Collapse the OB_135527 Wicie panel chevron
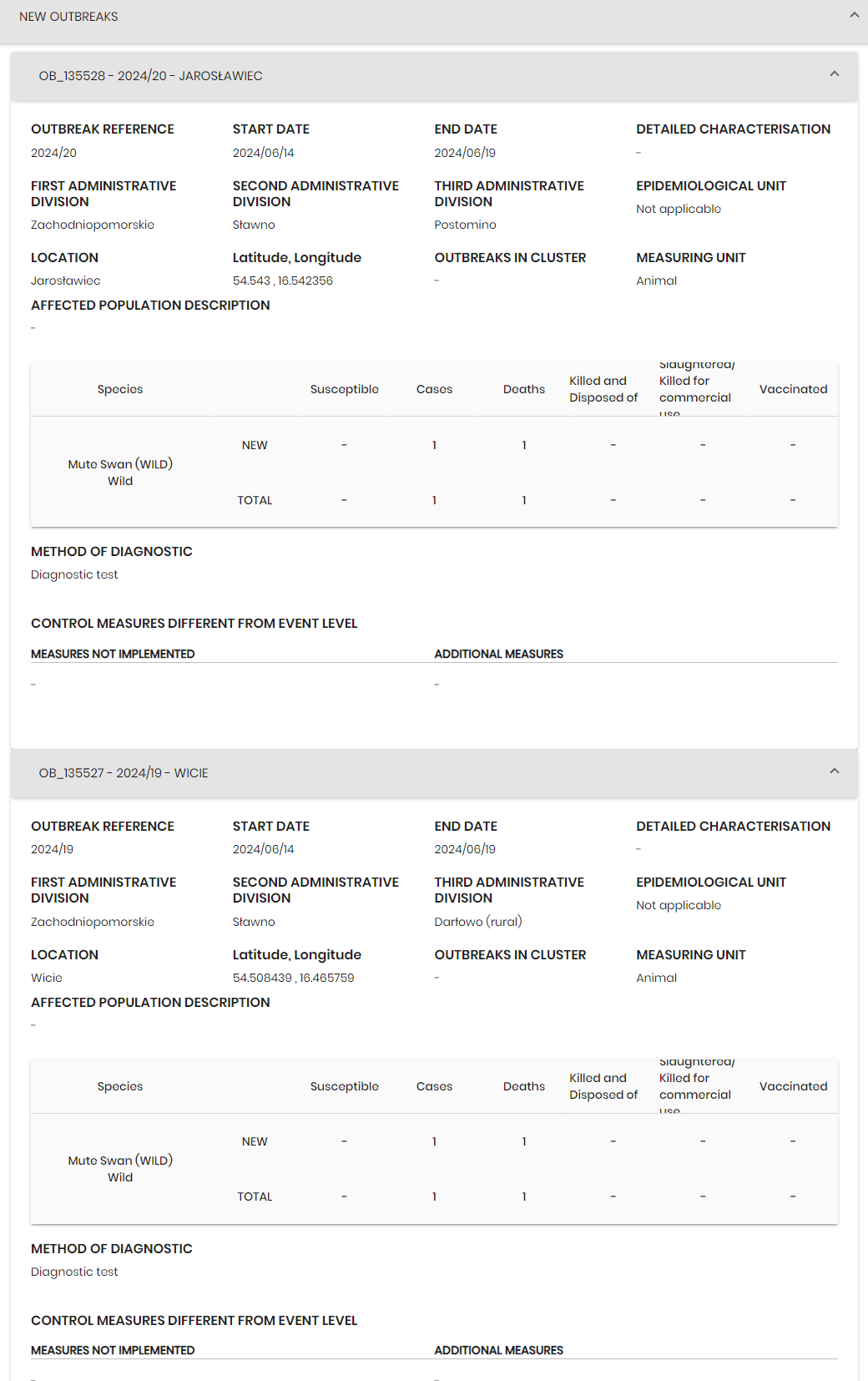 [834, 771]
